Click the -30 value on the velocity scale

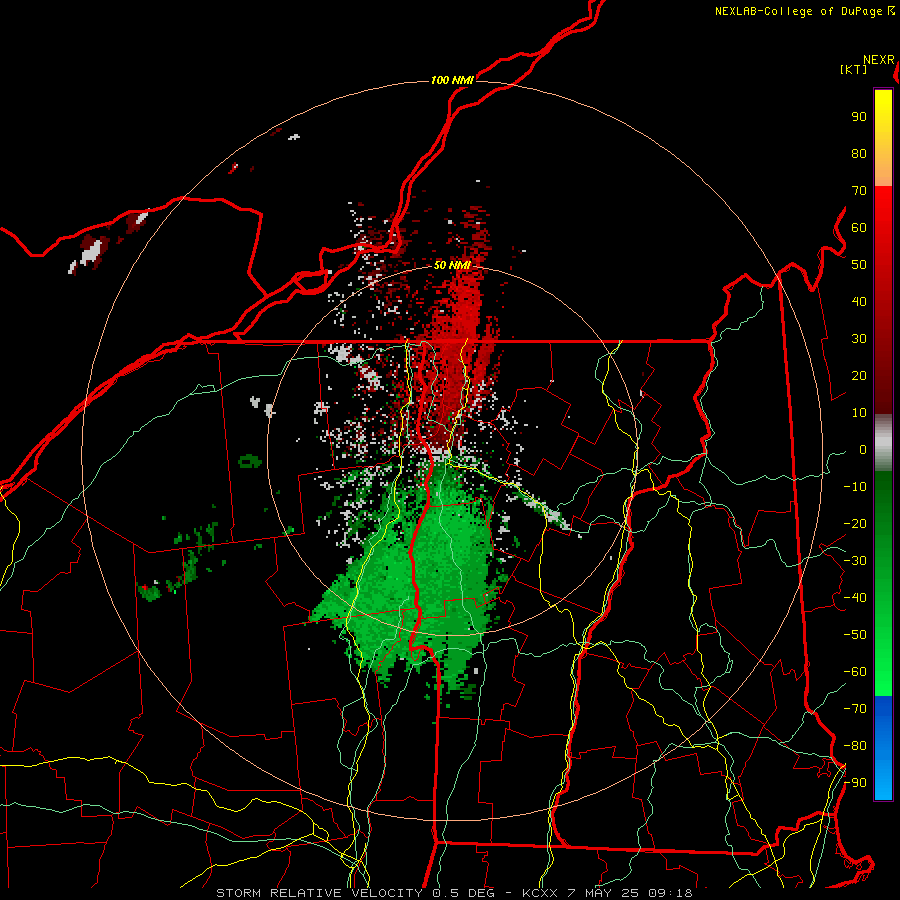pos(855,561)
